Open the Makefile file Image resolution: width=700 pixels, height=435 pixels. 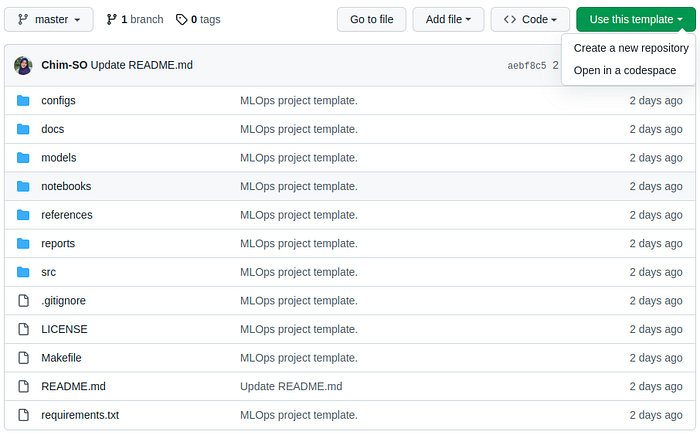62,358
